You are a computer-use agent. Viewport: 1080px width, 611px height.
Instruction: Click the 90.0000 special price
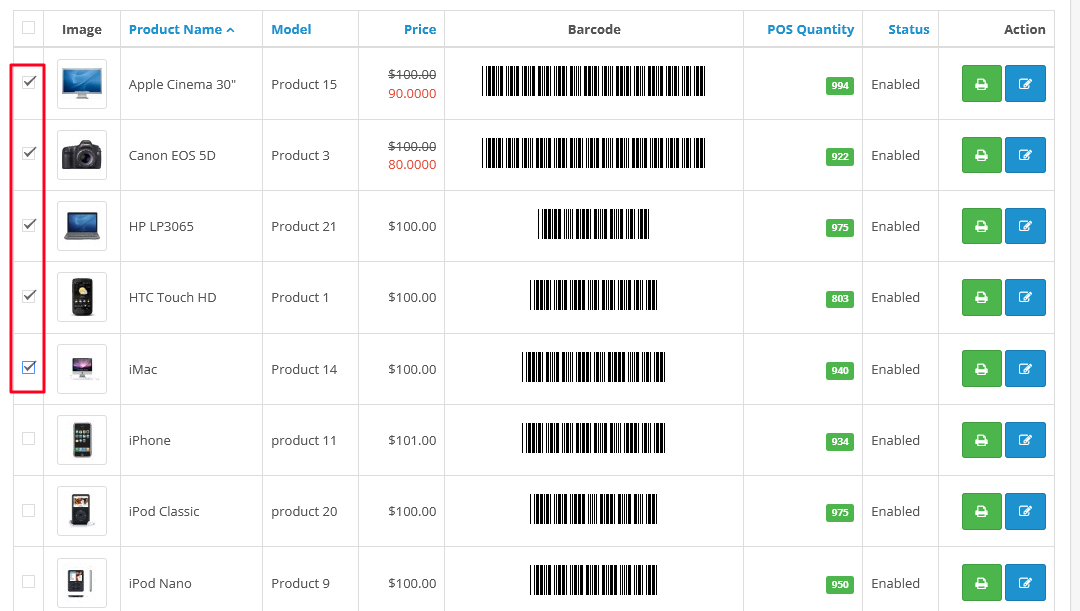tap(412, 94)
